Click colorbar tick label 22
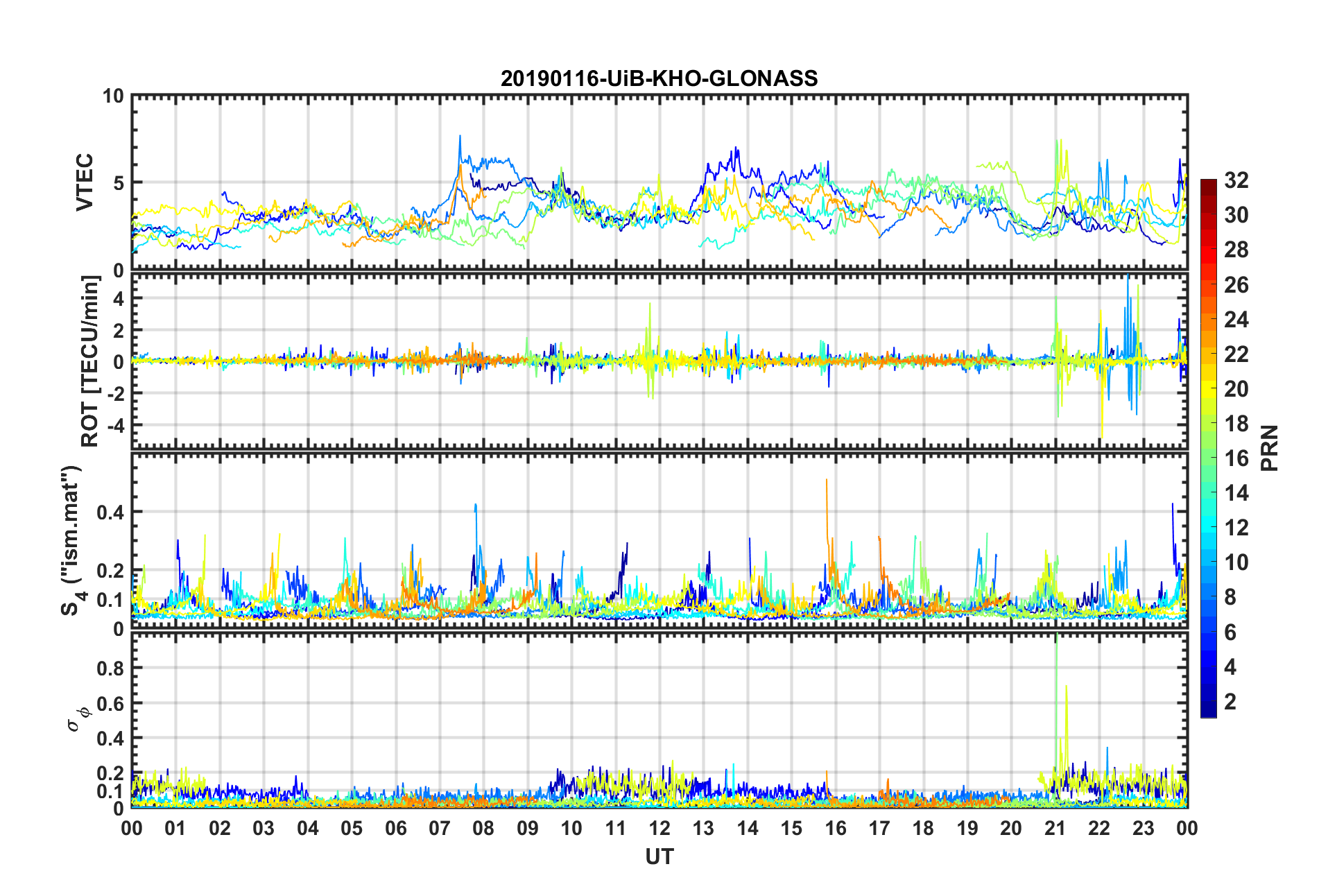The width and height of the screenshot is (1319, 896). point(1236,354)
